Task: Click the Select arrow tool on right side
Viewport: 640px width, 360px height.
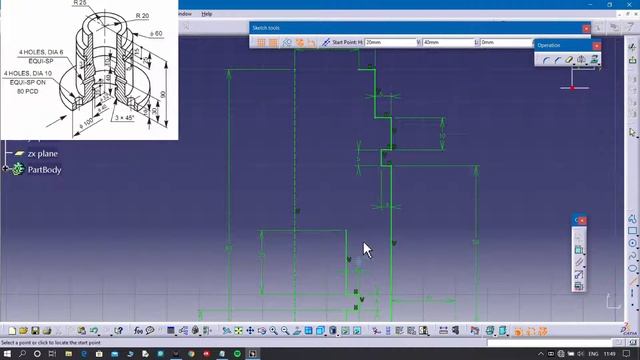Action: pyautogui.click(x=632, y=133)
